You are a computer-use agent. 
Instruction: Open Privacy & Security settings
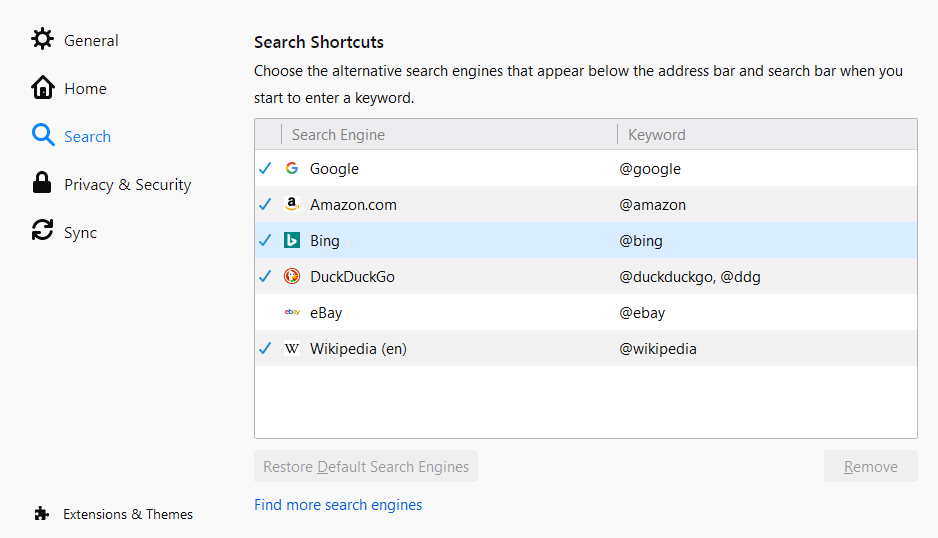coord(127,184)
